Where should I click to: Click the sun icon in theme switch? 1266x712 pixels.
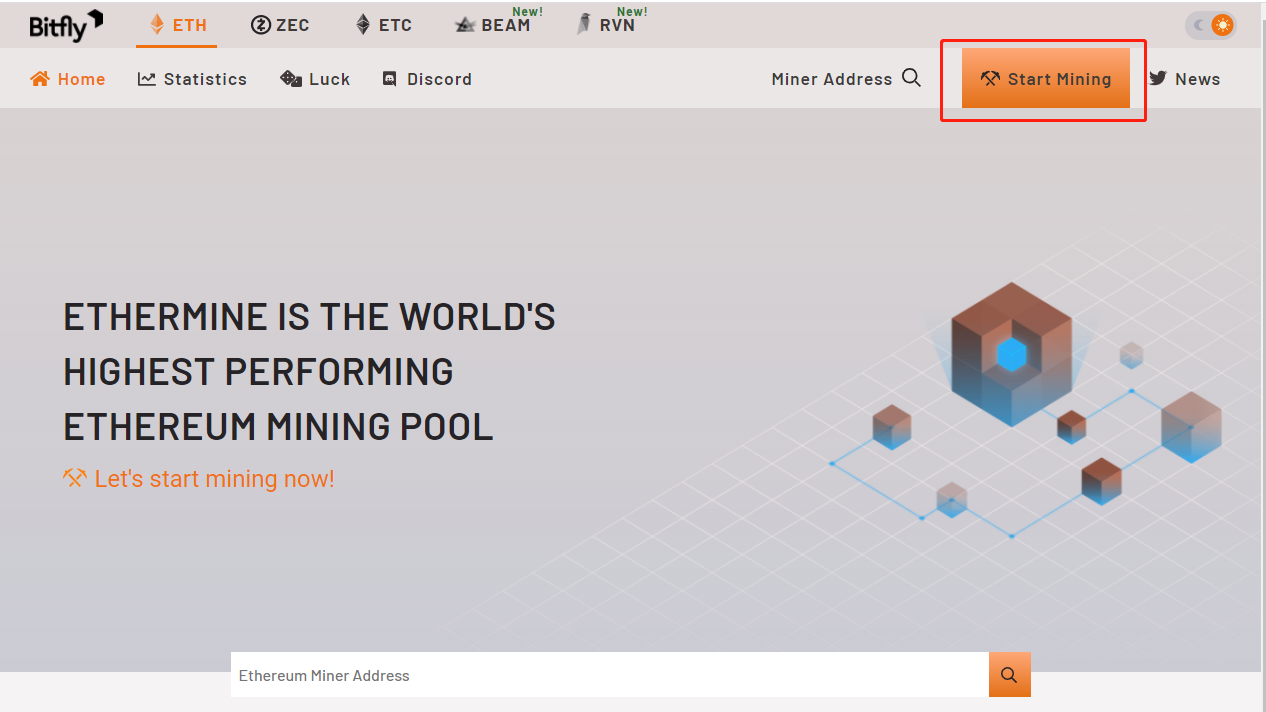pyautogui.click(x=1222, y=25)
